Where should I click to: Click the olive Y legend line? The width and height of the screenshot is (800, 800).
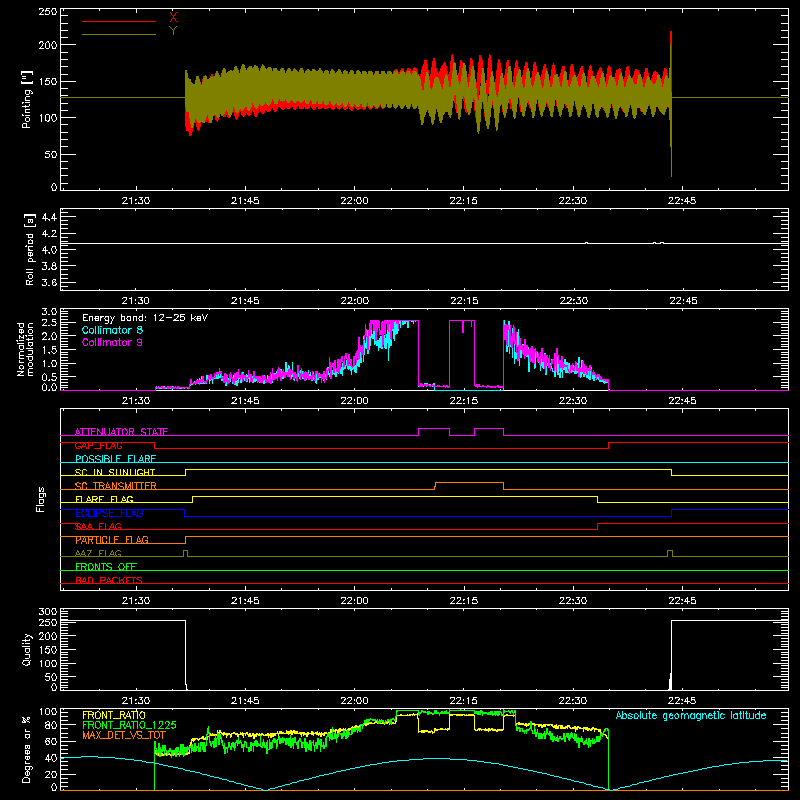[118, 34]
